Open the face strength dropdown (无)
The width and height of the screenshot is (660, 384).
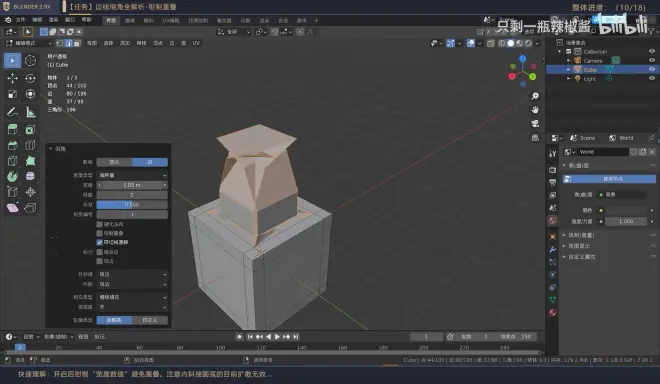pos(132,307)
